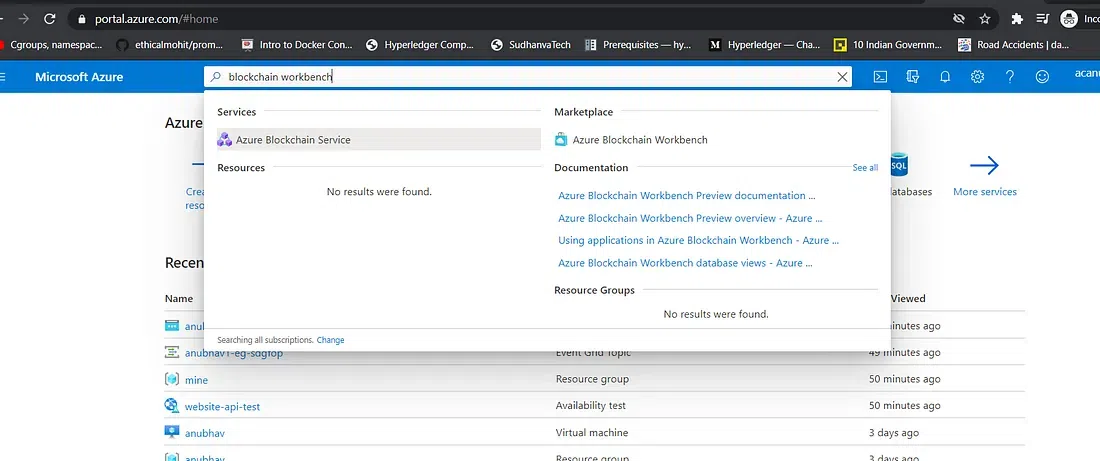Click More services arrow

tap(984, 166)
